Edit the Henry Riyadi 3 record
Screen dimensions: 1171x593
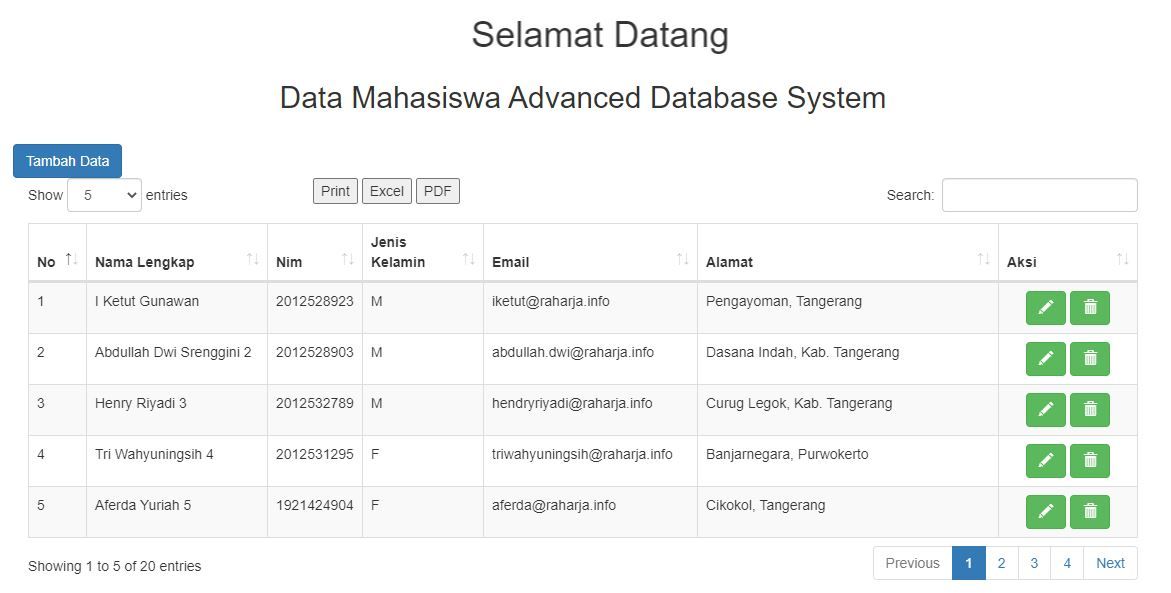1045,409
